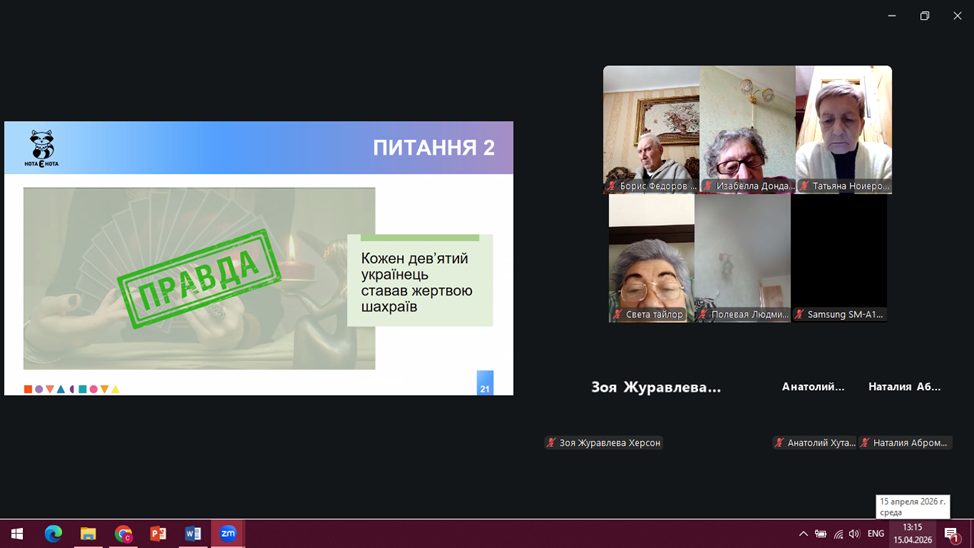Click the taskbar clock showing 13:15
Viewport: 974px width, 548px height.
912,533
